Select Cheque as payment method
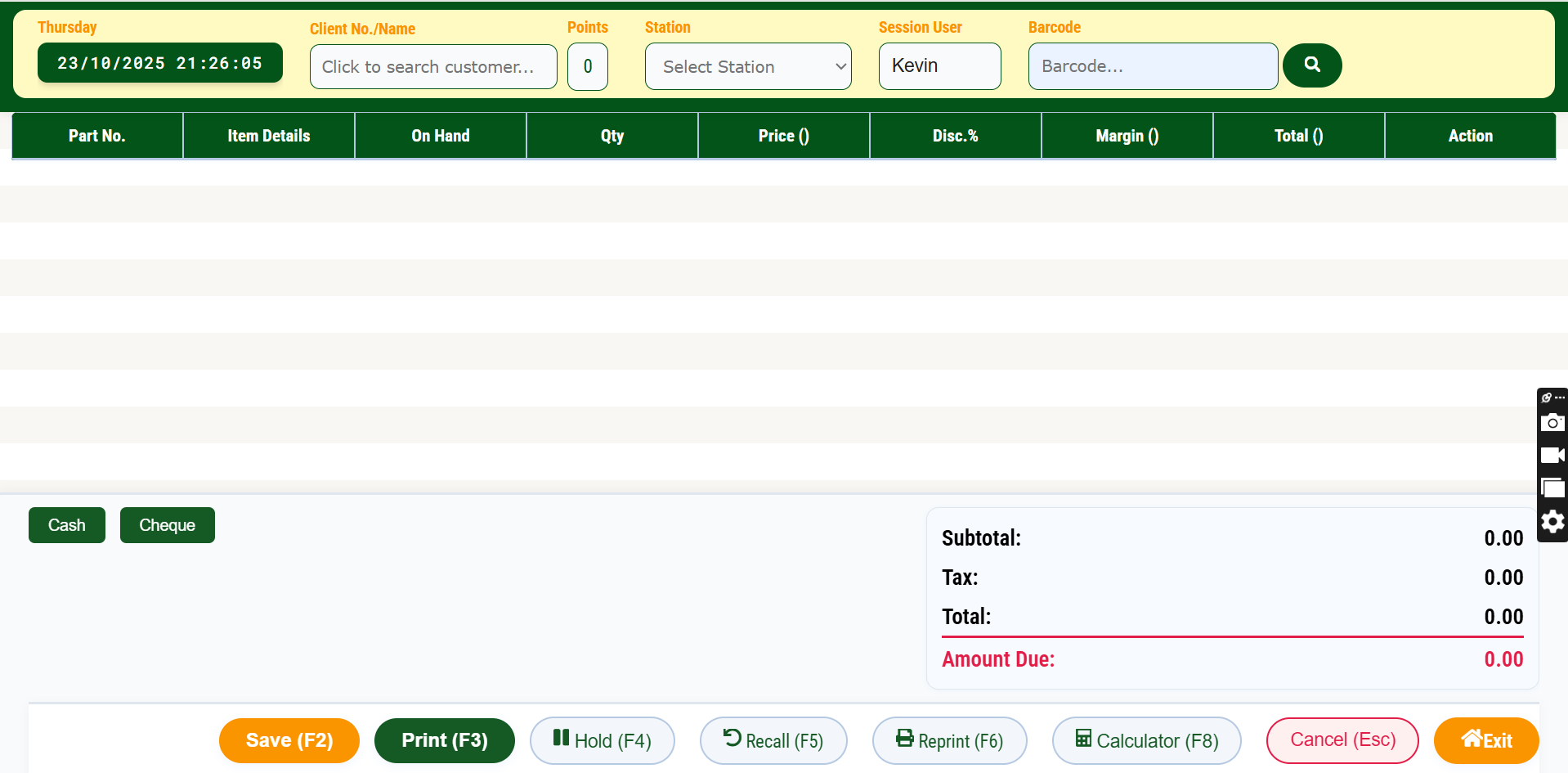Screen dimensions: 1568x773 pyautogui.click(x=167, y=524)
